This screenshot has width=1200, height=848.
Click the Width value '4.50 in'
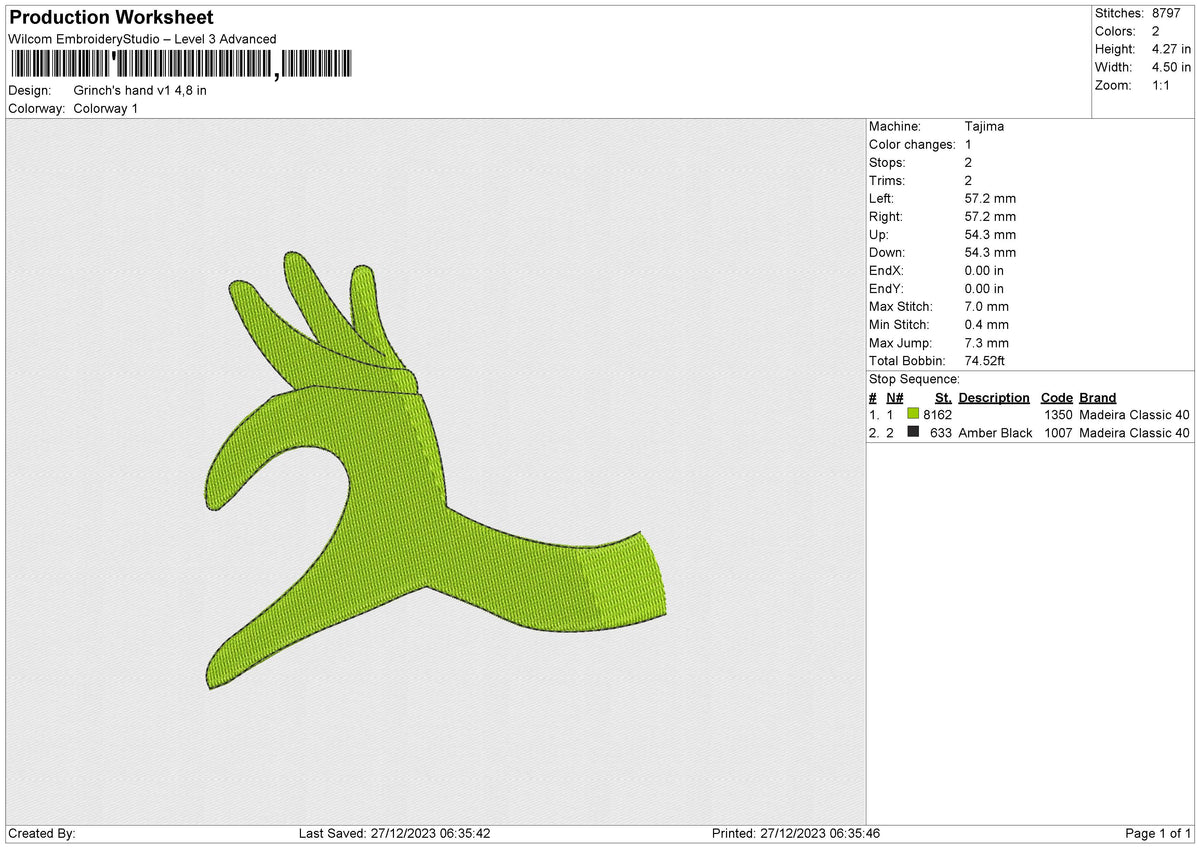click(x=1171, y=67)
